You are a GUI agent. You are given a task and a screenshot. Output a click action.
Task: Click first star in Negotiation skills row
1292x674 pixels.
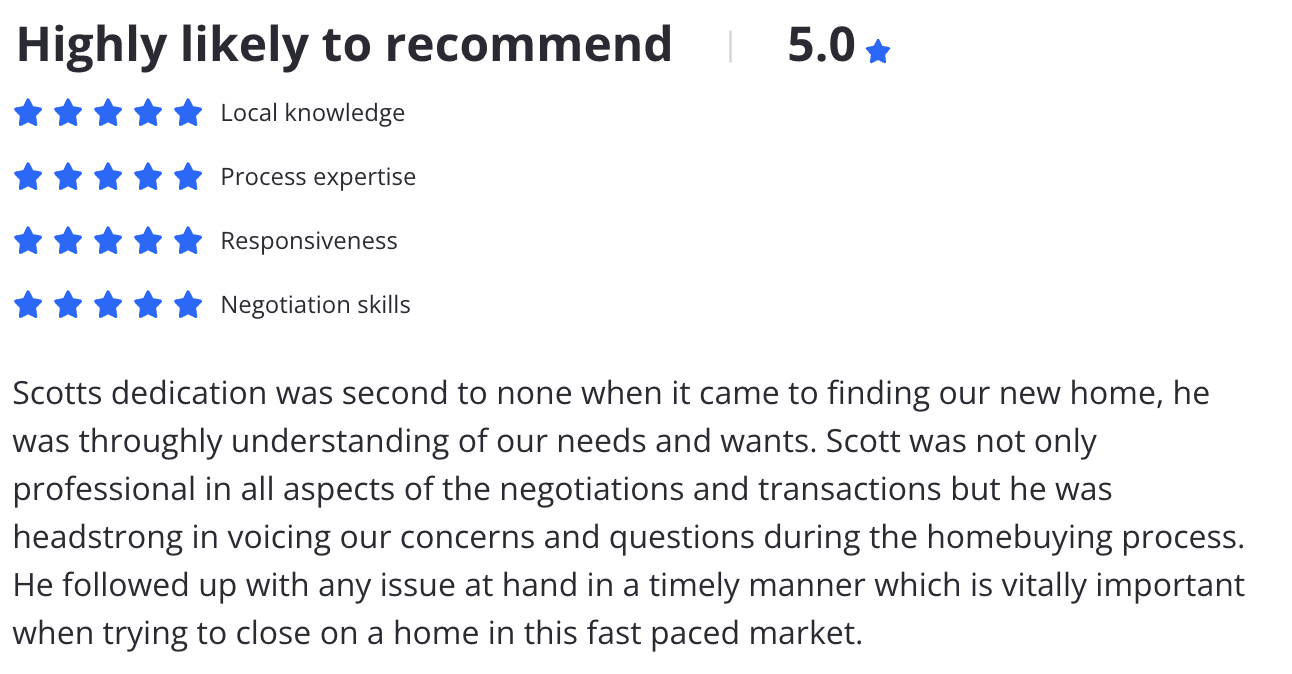point(28,305)
